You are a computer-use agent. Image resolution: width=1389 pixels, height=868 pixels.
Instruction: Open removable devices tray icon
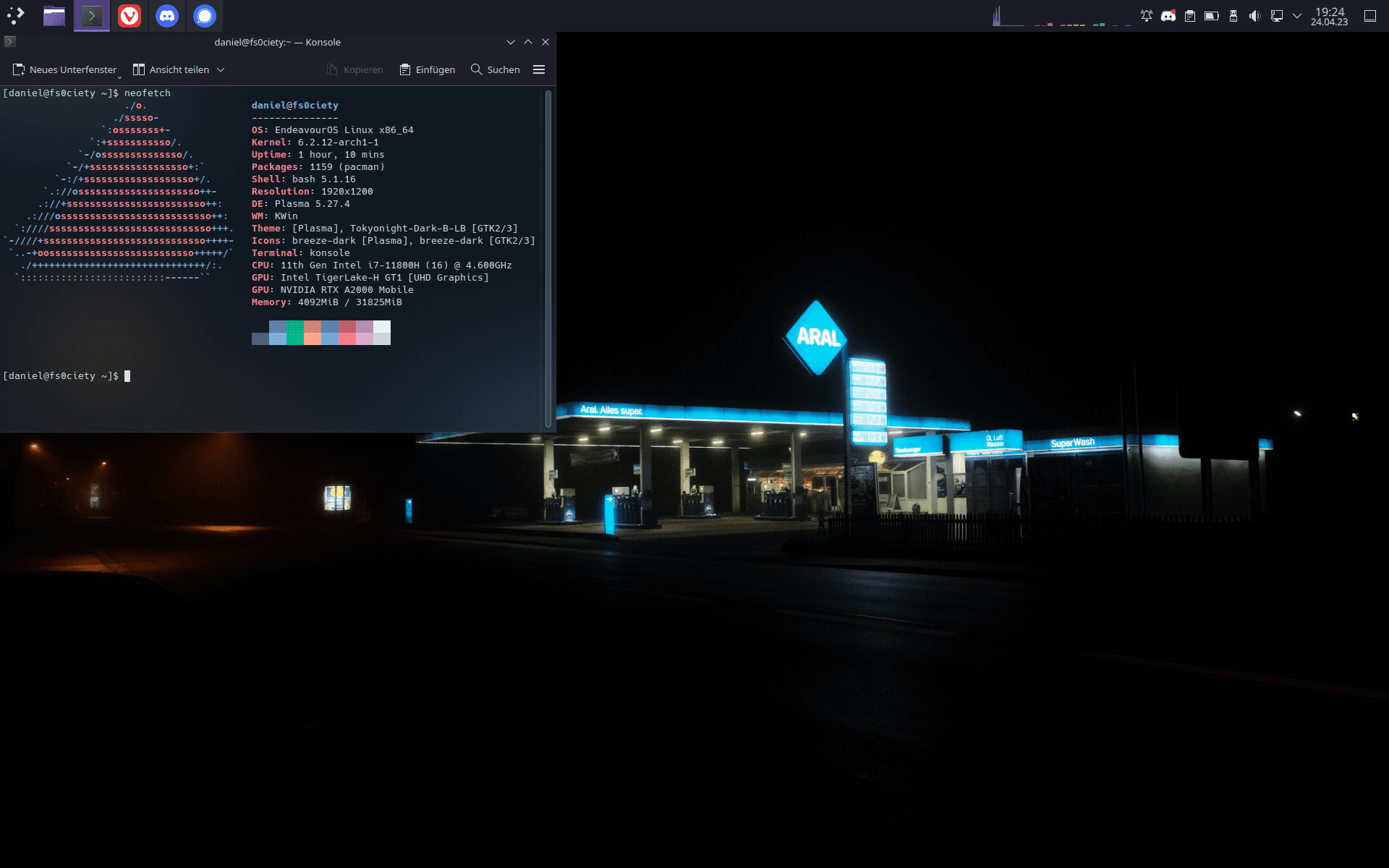point(1233,16)
